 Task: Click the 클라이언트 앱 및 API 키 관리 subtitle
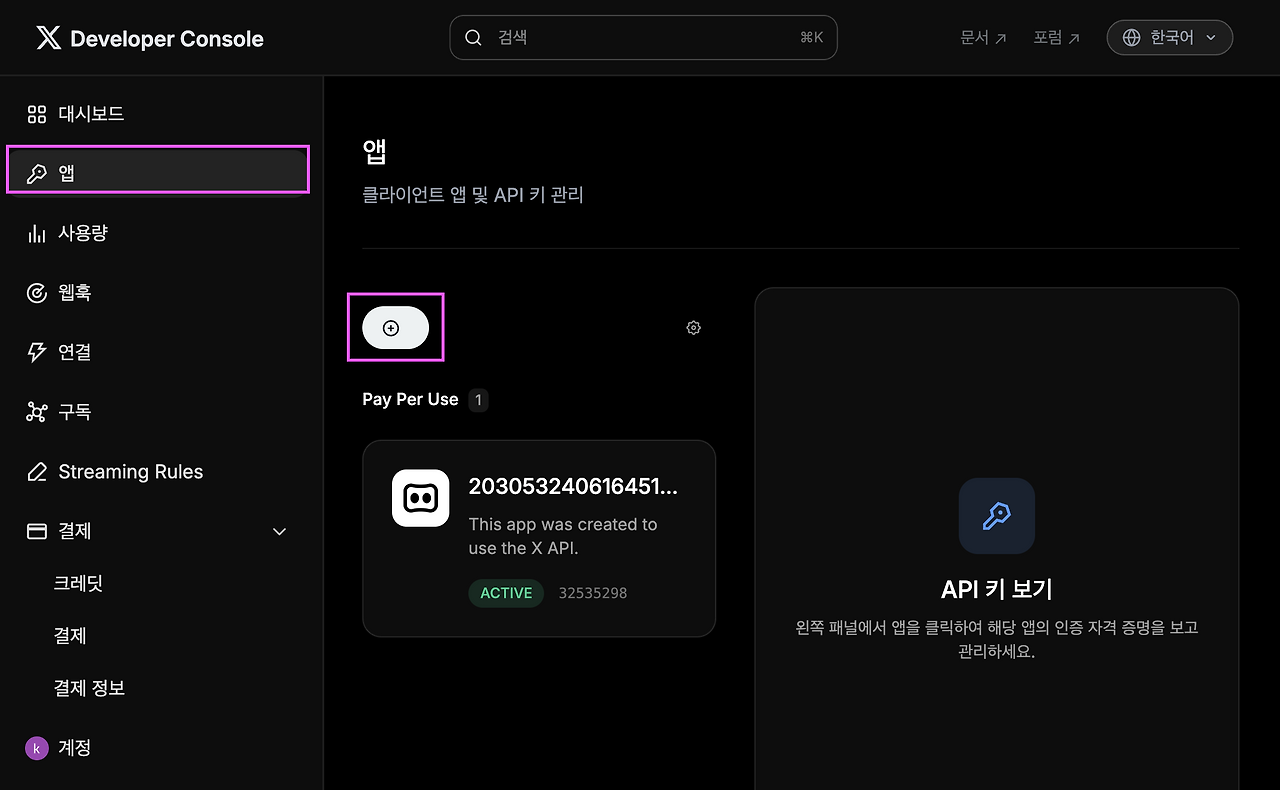coord(473,195)
